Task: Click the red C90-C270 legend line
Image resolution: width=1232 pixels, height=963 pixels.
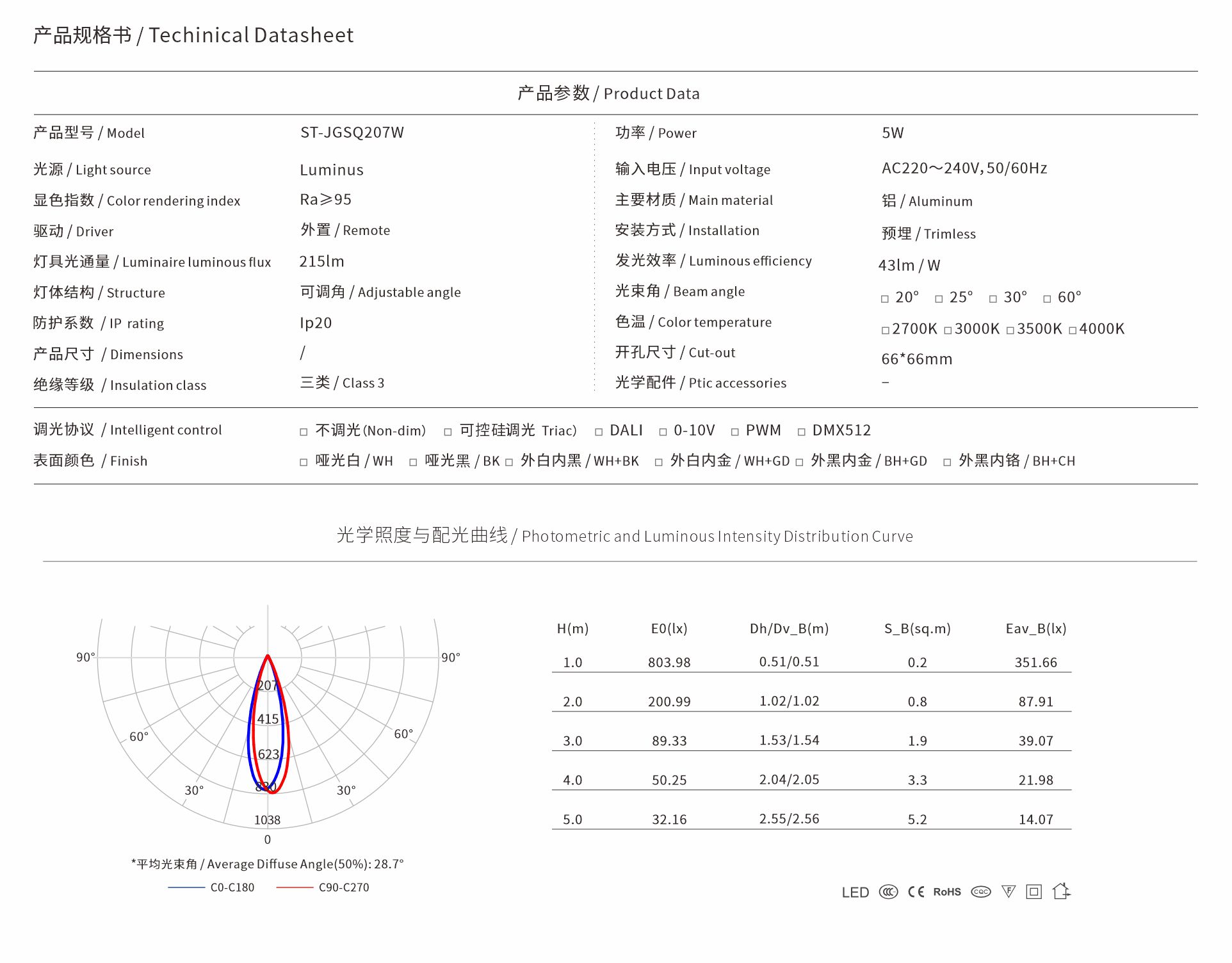Action: (x=295, y=887)
